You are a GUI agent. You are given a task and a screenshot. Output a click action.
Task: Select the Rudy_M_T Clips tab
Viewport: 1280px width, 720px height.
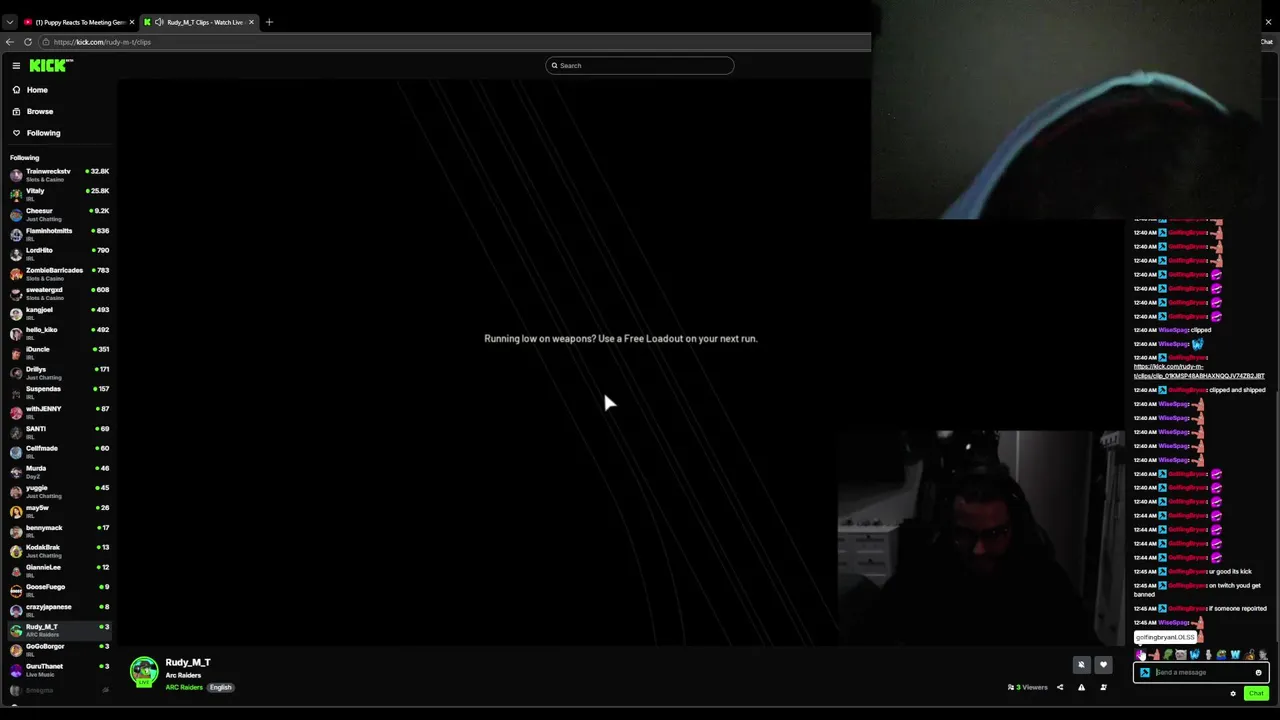[x=198, y=22]
